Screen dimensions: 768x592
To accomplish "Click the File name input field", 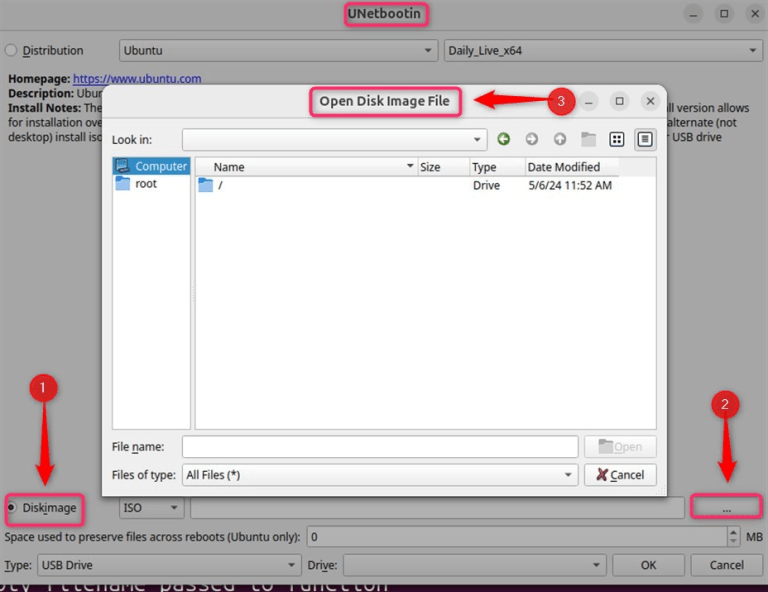I will point(380,447).
